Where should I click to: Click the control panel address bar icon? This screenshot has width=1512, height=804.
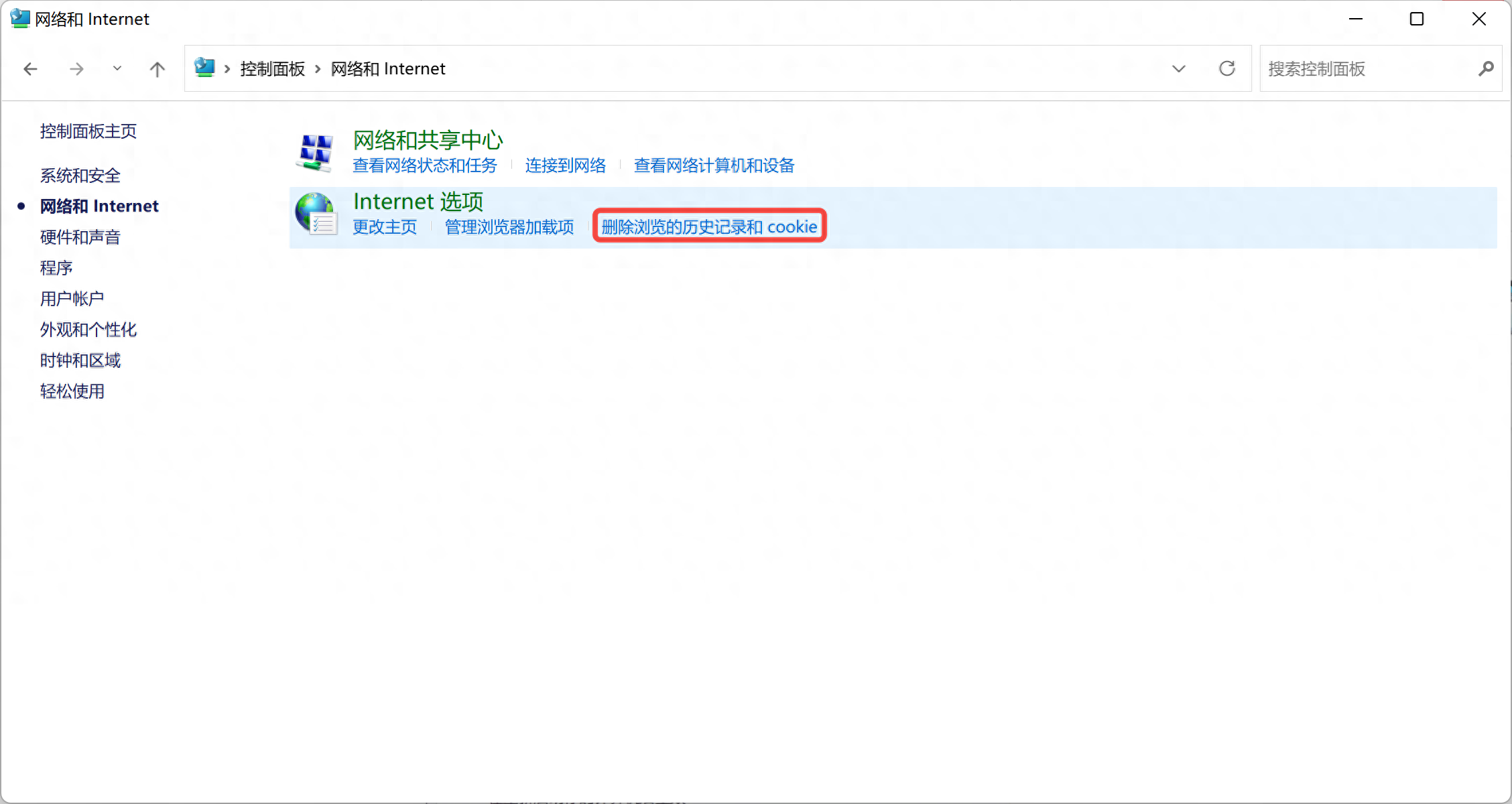204,68
